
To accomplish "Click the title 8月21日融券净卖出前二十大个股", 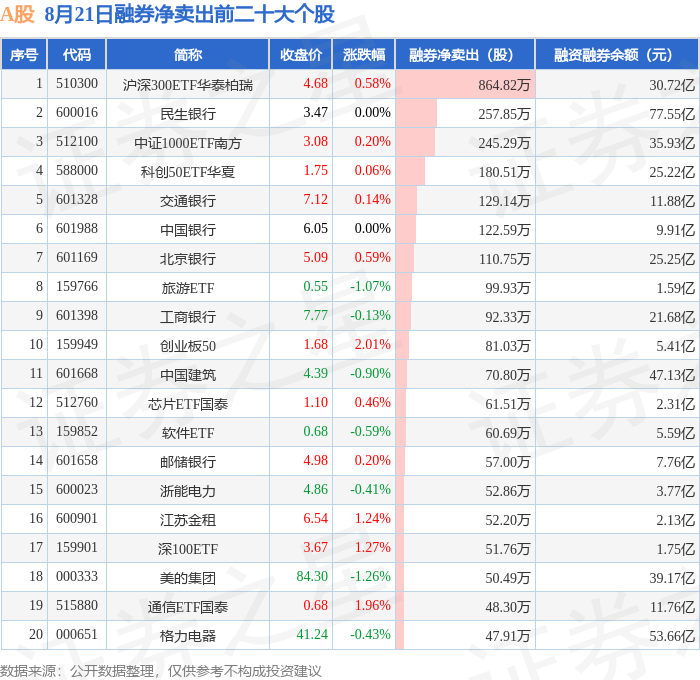I will pos(189,14).
